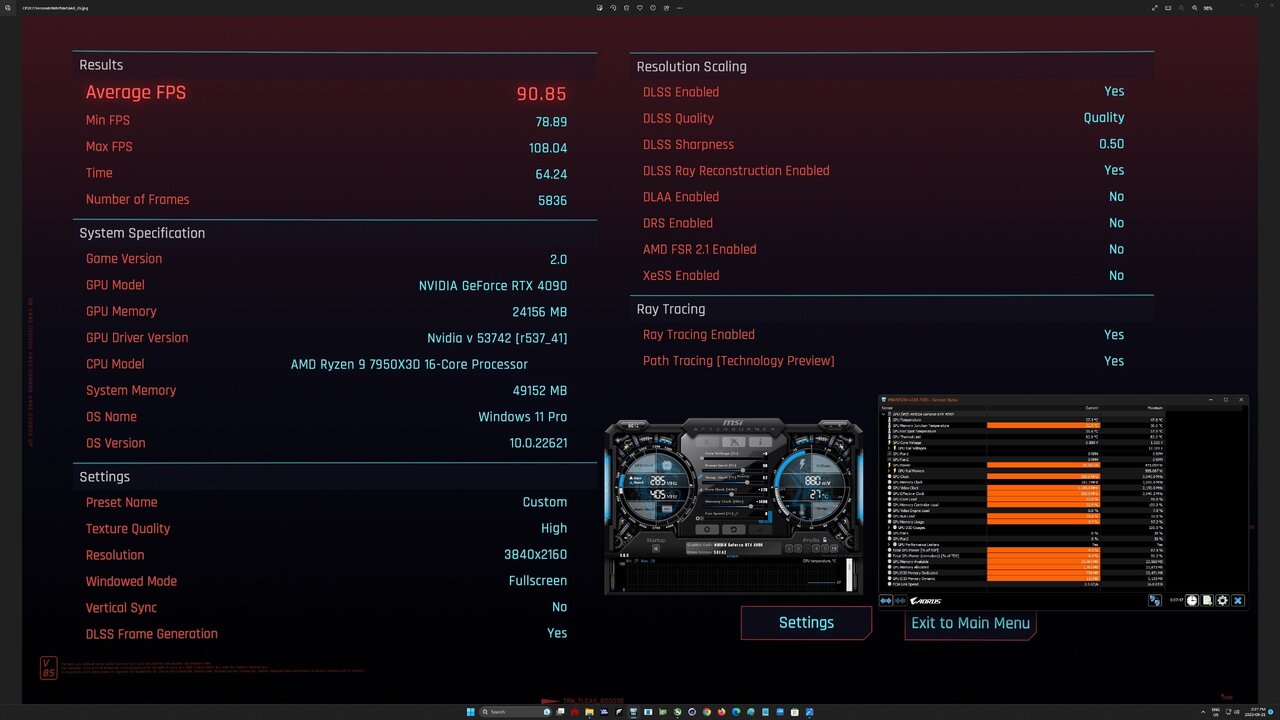Click Afterburner center logo tab button
This screenshot has height=720, width=1280.
pos(734,441)
